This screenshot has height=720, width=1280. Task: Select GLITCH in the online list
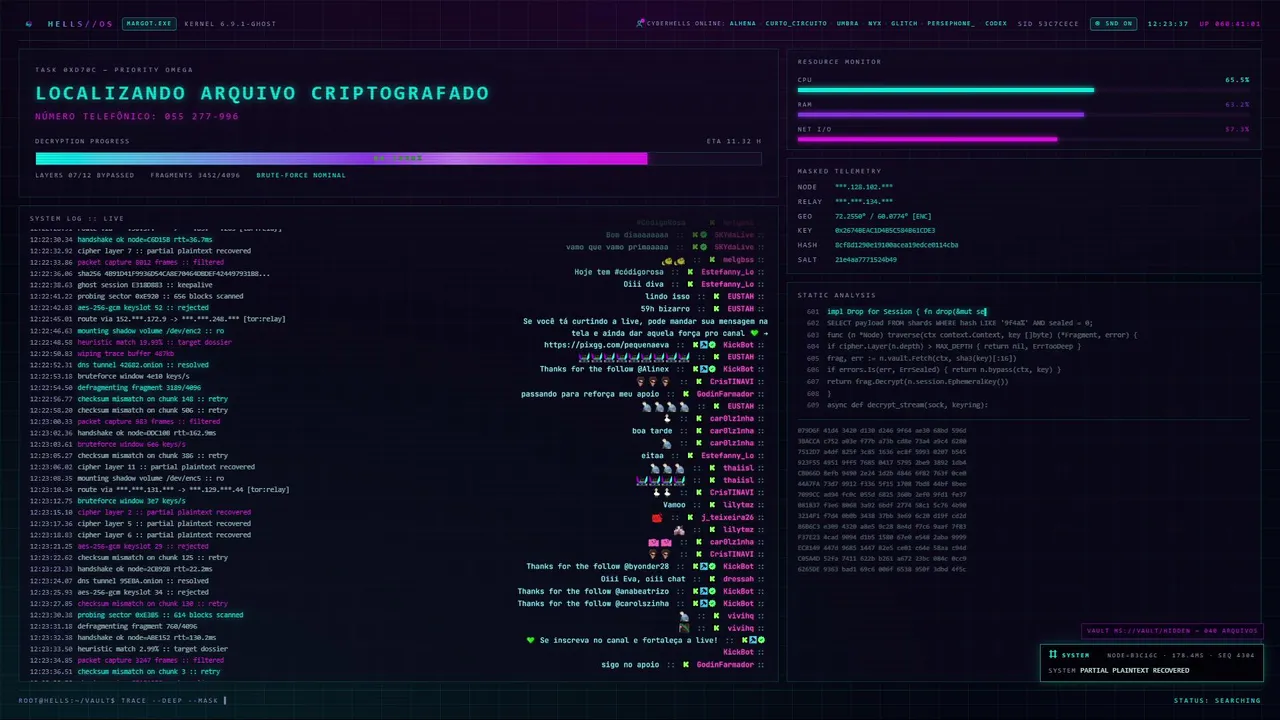tap(904, 23)
